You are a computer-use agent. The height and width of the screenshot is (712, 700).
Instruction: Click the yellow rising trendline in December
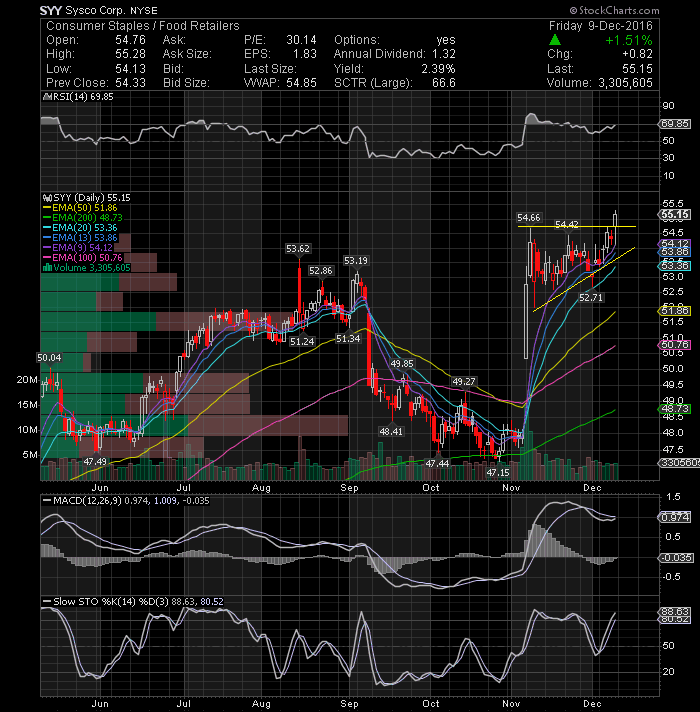pos(584,279)
